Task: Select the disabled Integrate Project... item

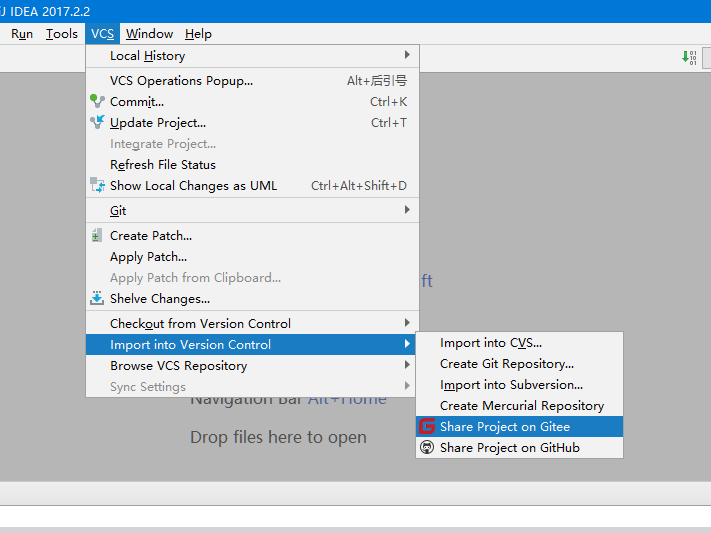Action: pyautogui.click(x=252, y=143)
